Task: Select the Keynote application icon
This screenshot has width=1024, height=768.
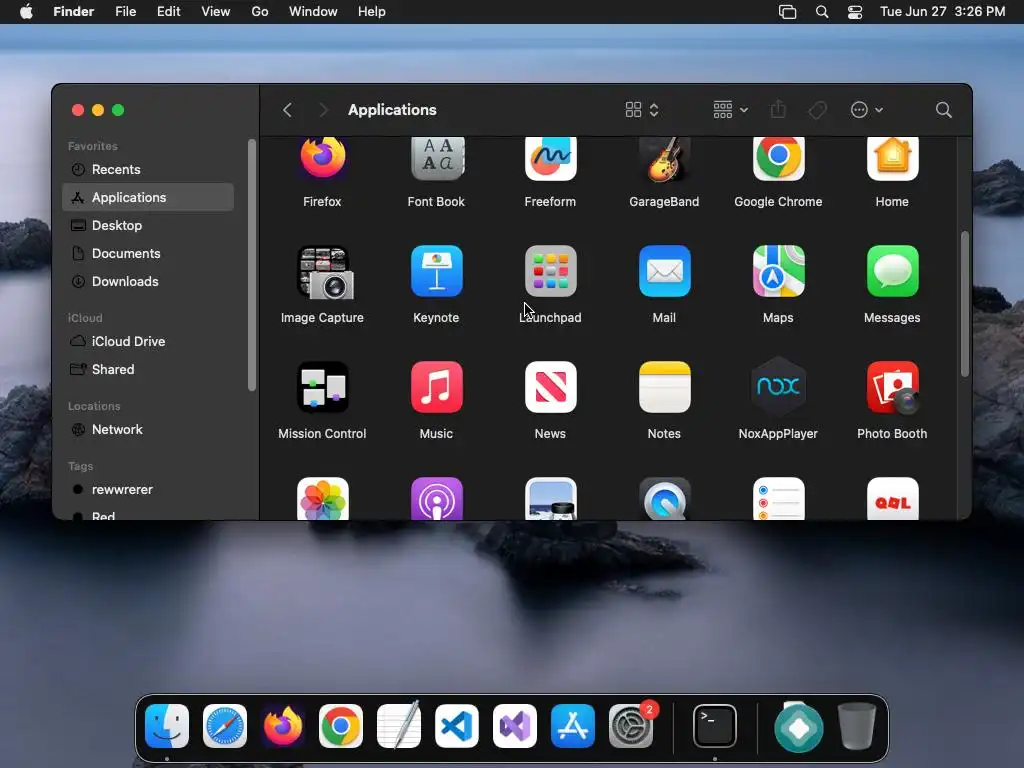Action: (437, 271)
